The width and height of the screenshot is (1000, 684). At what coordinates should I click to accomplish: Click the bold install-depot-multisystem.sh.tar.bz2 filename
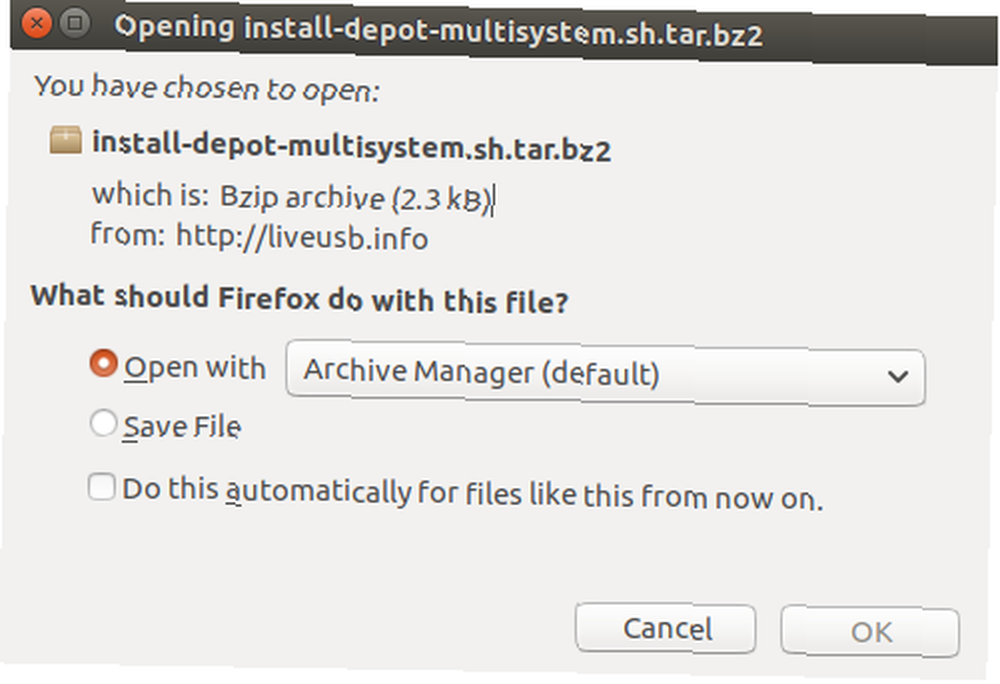(x=351, y=146)
